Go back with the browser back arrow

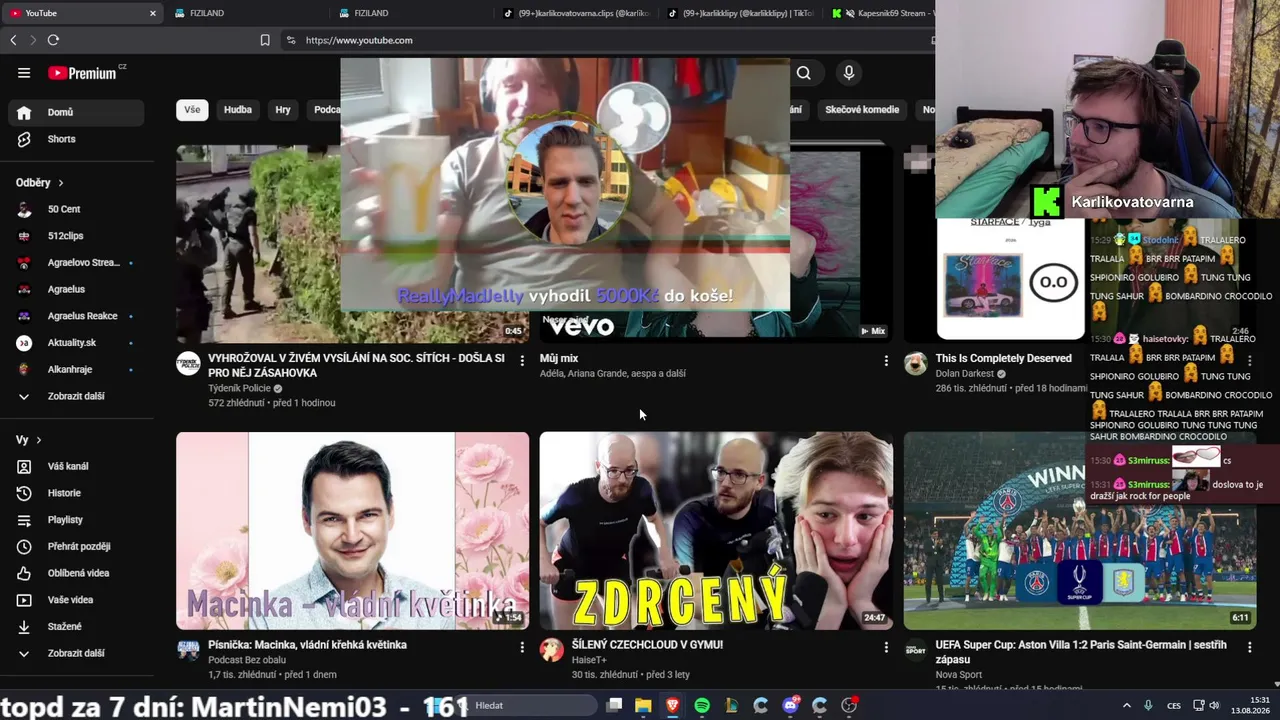point(13,40)
